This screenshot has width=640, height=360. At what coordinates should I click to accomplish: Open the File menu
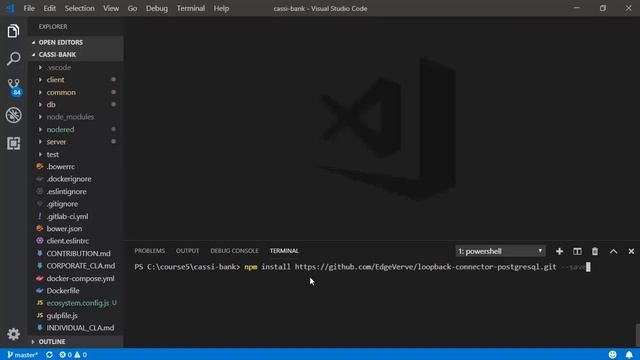[x=29, y=8]
